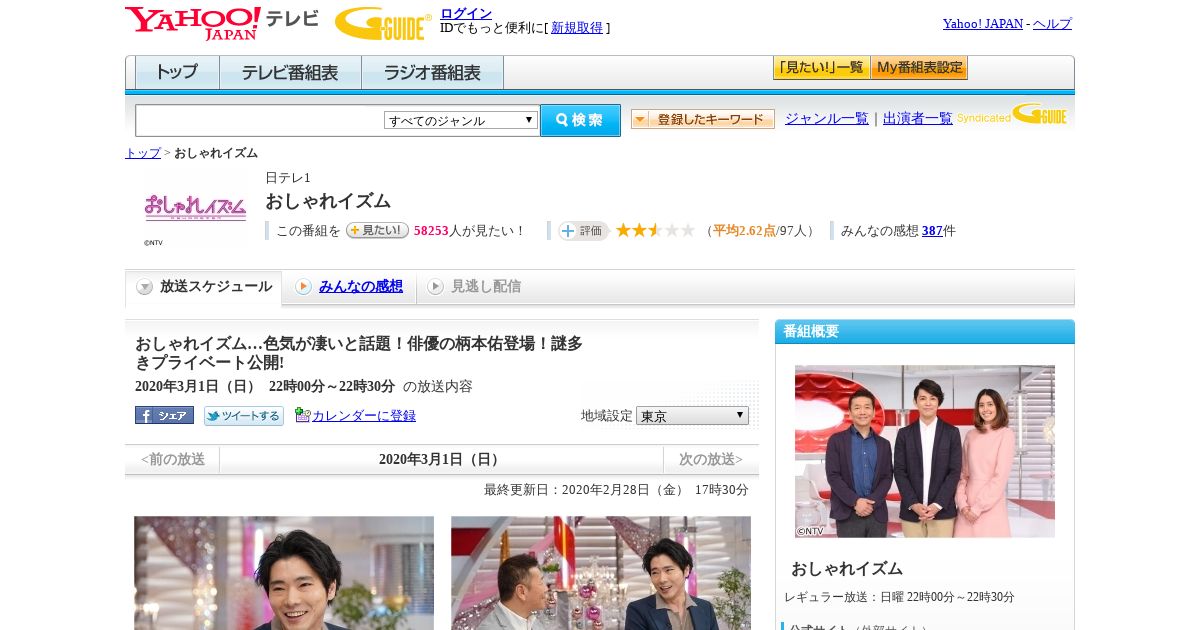Viewport: 1200px width, 630px height.
Task: Click the right program photo of two men
Action: pyautogui.click(x=601, y=573)
